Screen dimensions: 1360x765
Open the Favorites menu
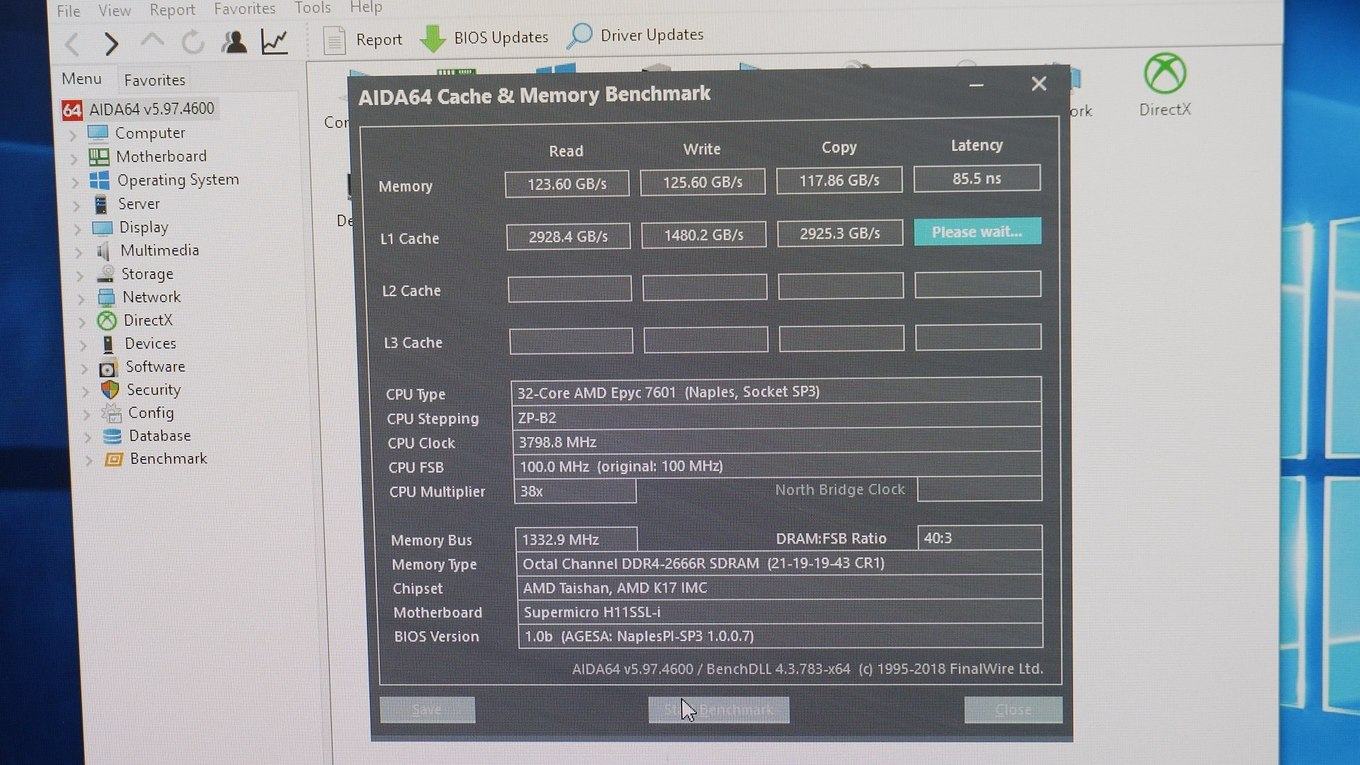point(245,8)
